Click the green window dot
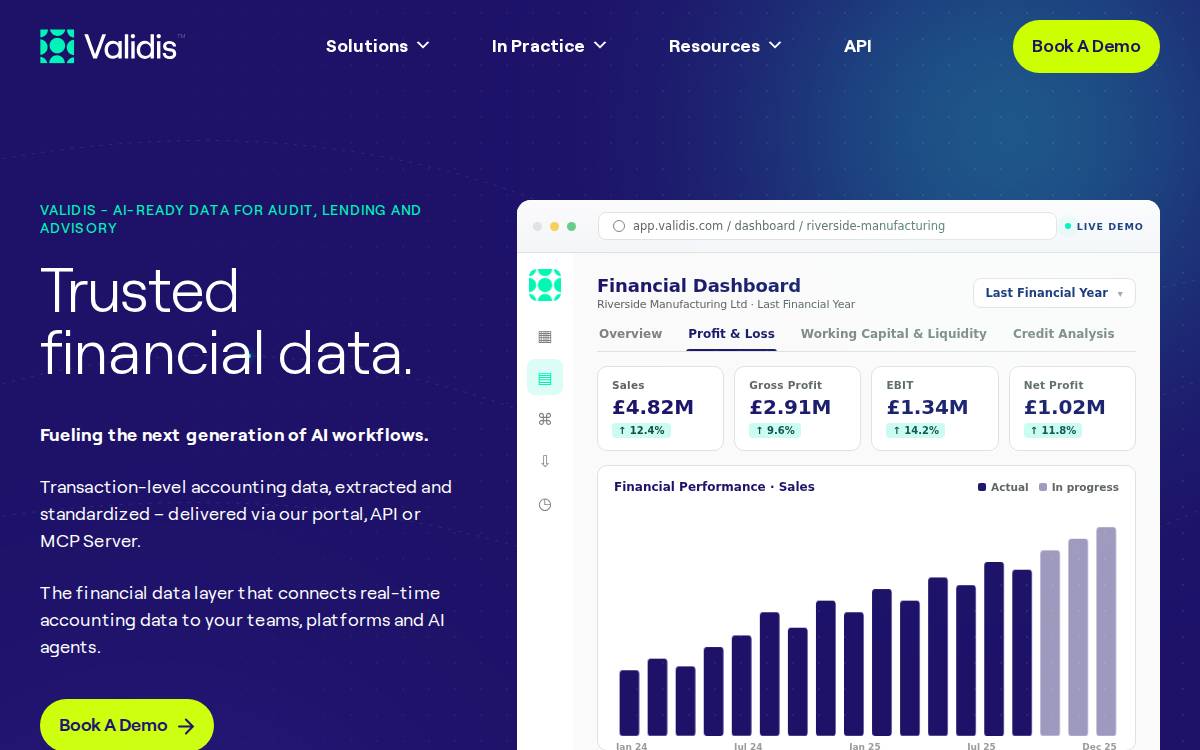The height and width of the screenshot is (750, 1200). tap(571, 226)
